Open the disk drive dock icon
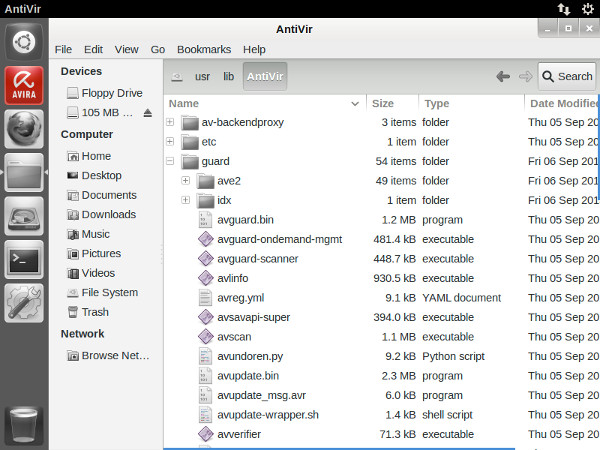The width and height of the screenshot is (600, 450). (24, 216)
